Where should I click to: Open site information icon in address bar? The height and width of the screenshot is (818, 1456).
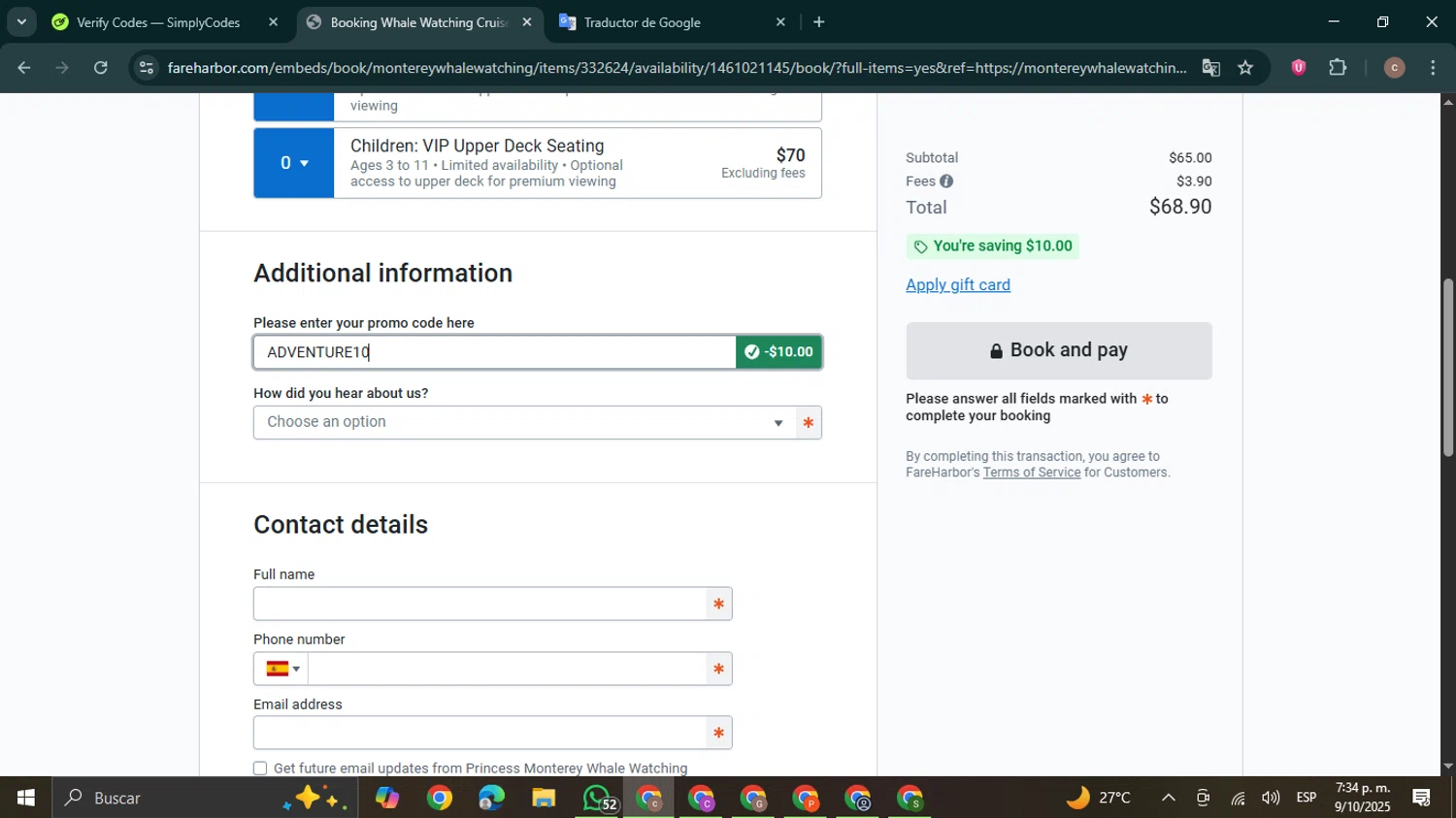(146, 68)
